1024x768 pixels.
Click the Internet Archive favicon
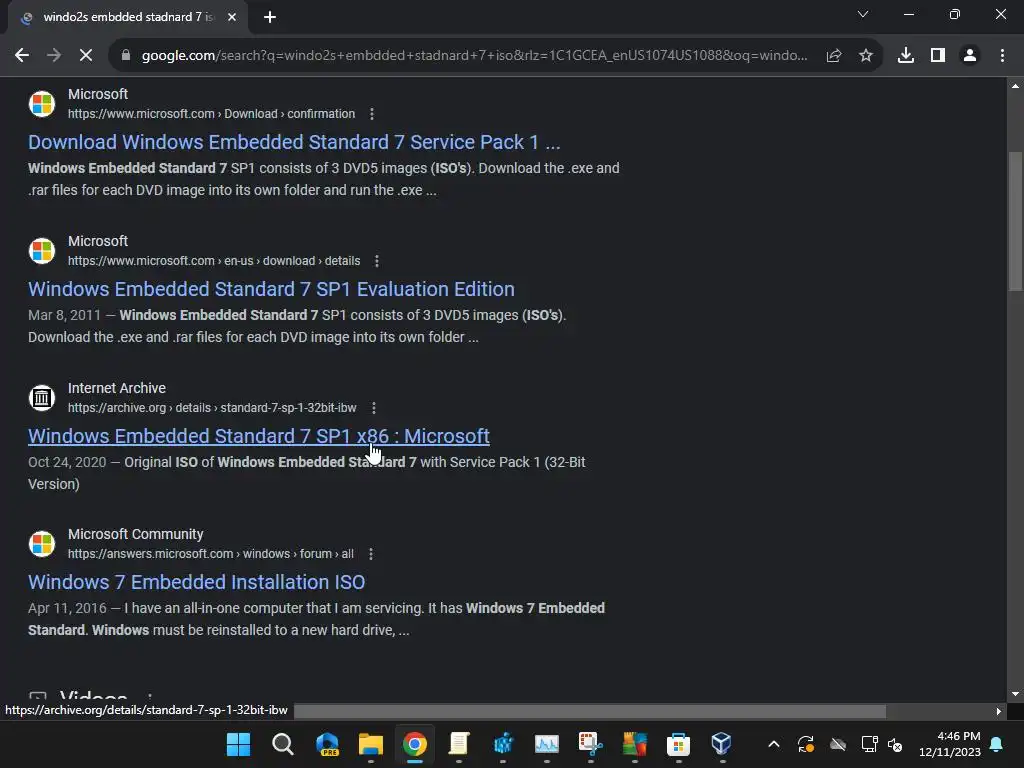point(42,398)
